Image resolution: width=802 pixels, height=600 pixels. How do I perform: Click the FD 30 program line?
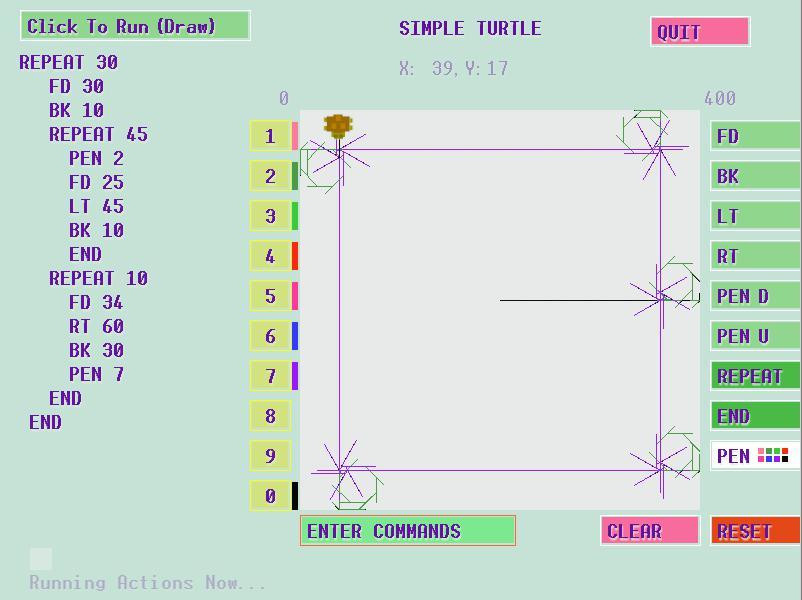pos(76,86)
